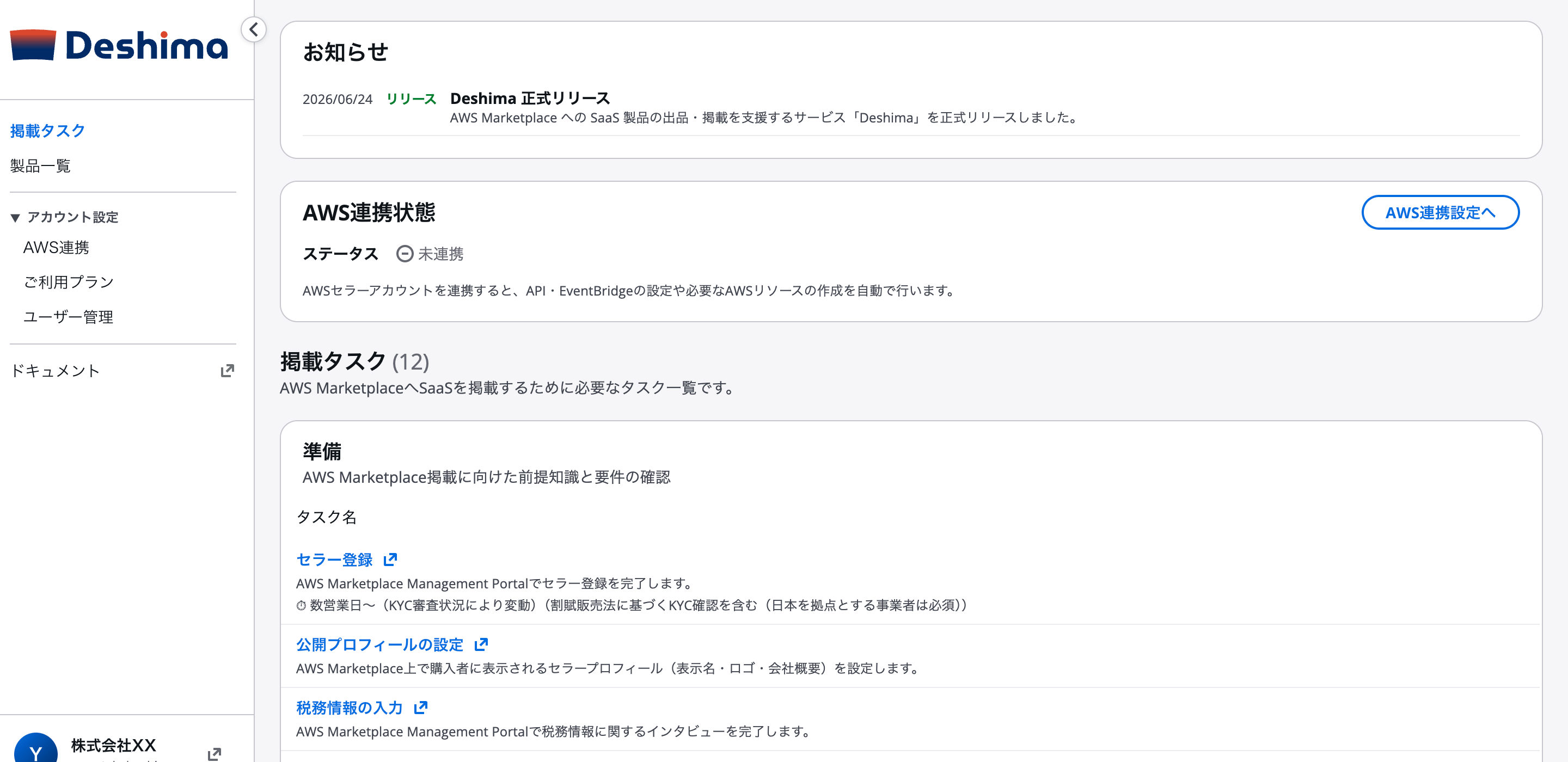The width and height of the screenshot is (1568, 762).
Task: Open 掲載タスク in the sidebar
Action: coord(47,131)
